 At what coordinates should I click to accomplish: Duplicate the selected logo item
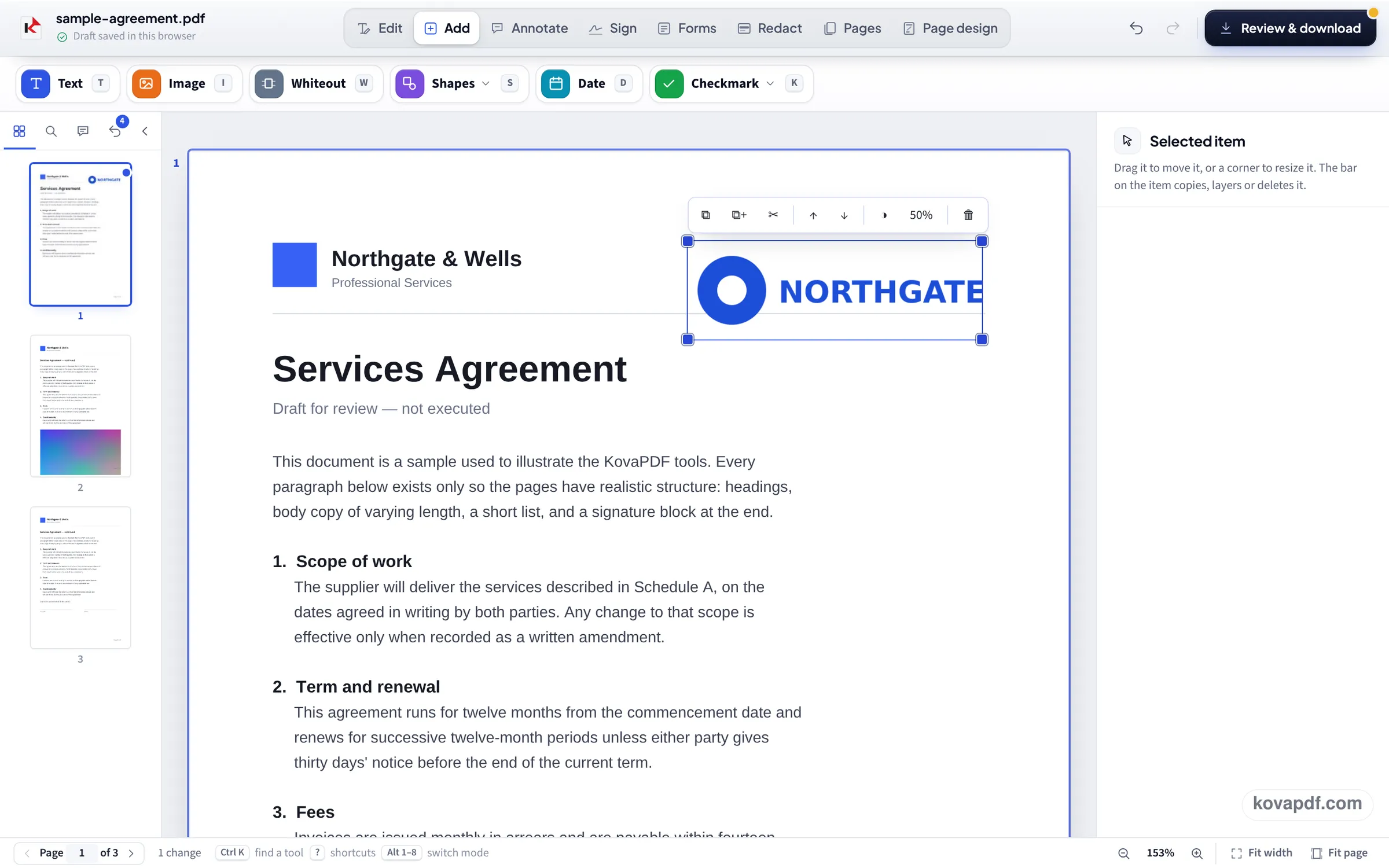[705, 215]
